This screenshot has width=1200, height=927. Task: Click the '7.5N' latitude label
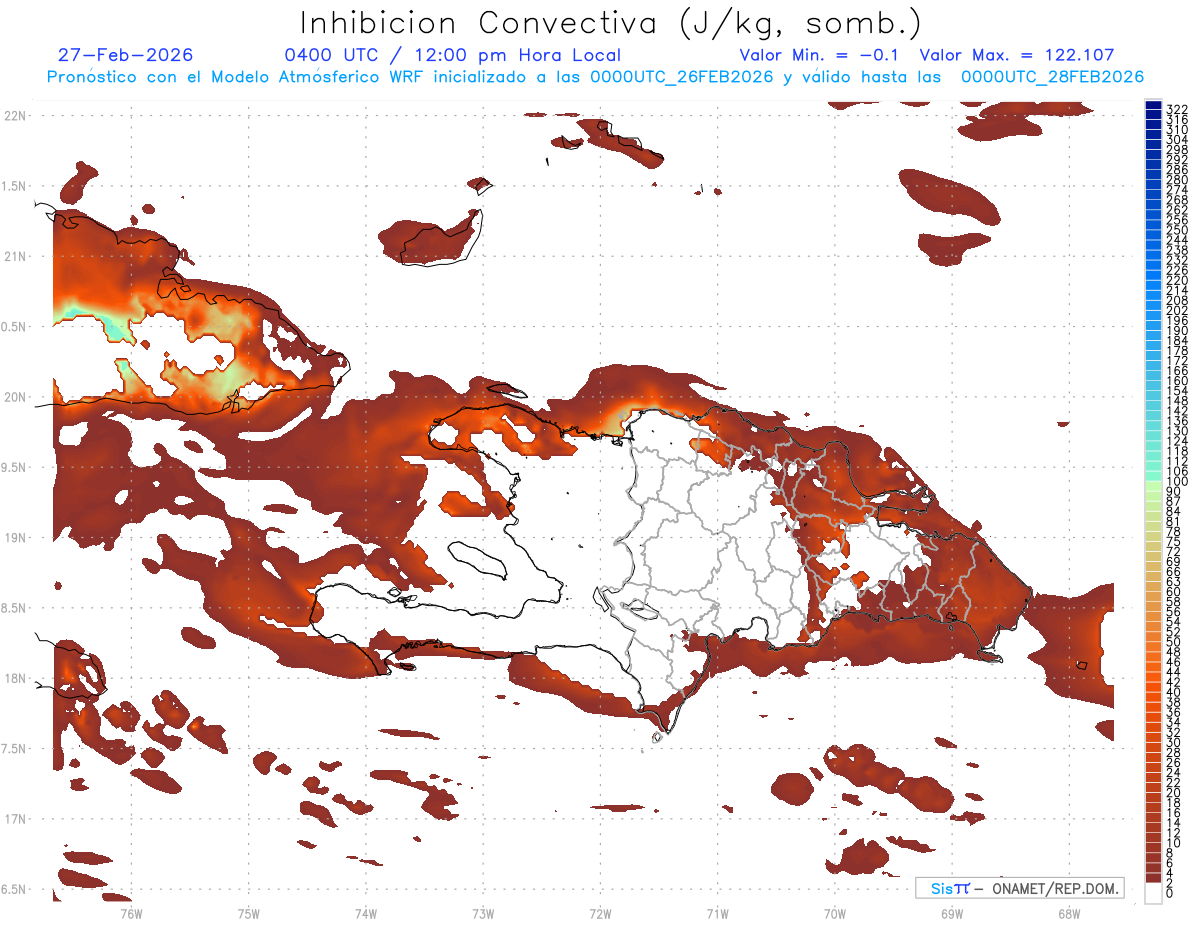coord(14,749)
